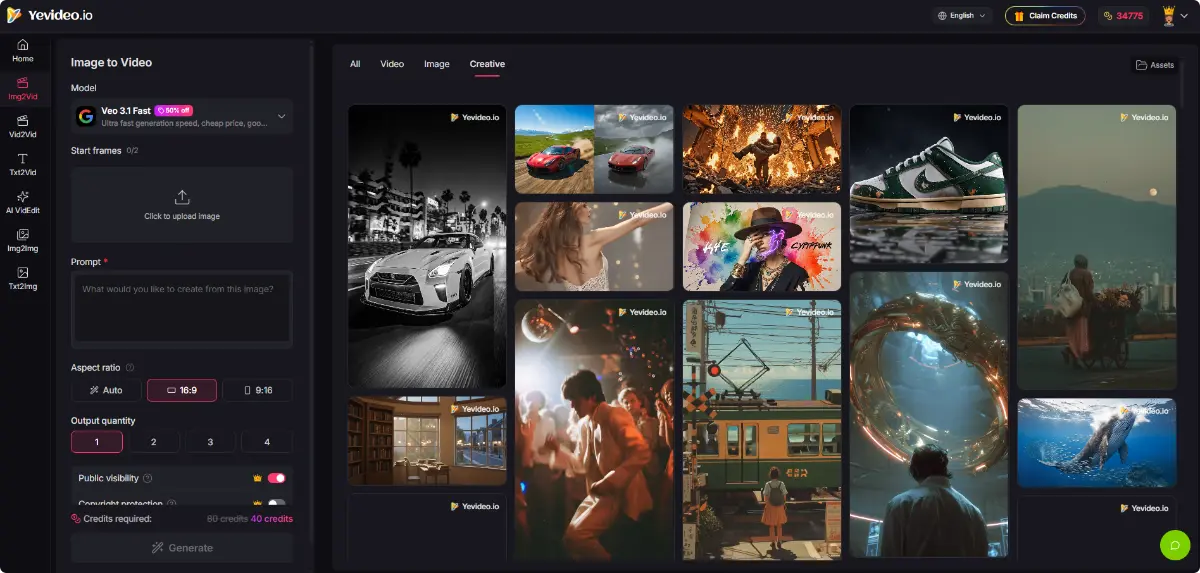Open the library room thumbnail
The height and width of the screenshot is (573, 1200).
[x=427, y=441]
